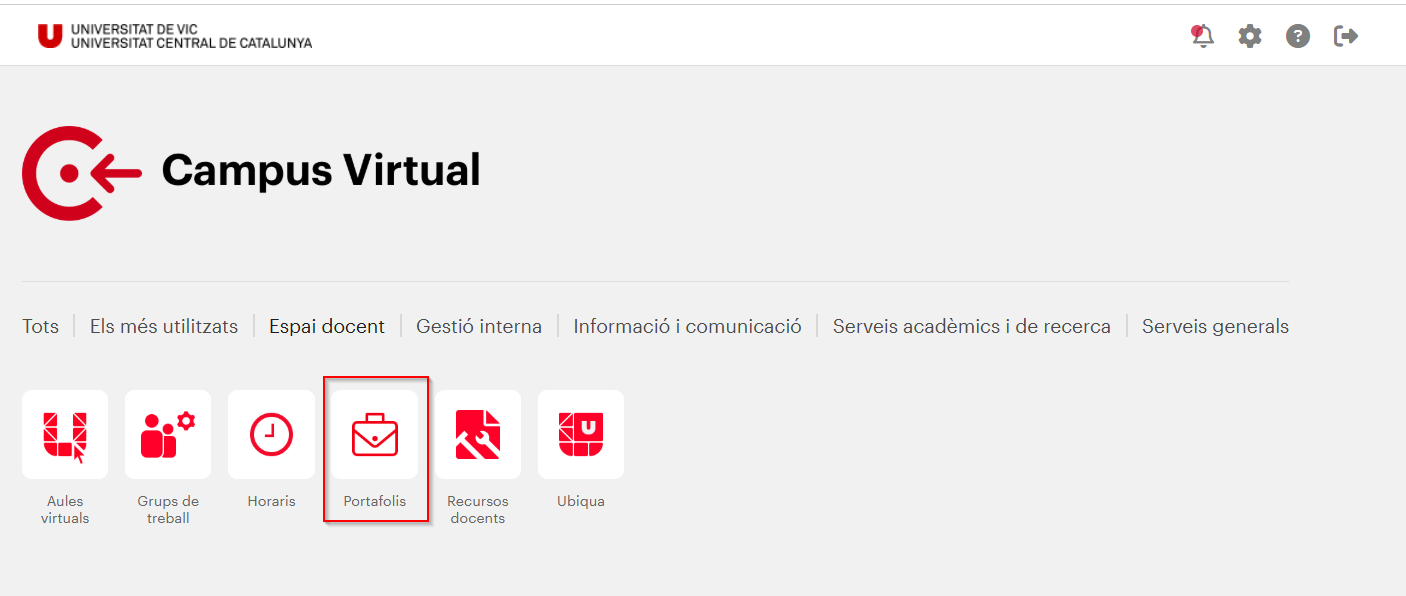The image size is (1406, 596).
Task: Open the Ubiqua tile
Action: coord(581,434)
